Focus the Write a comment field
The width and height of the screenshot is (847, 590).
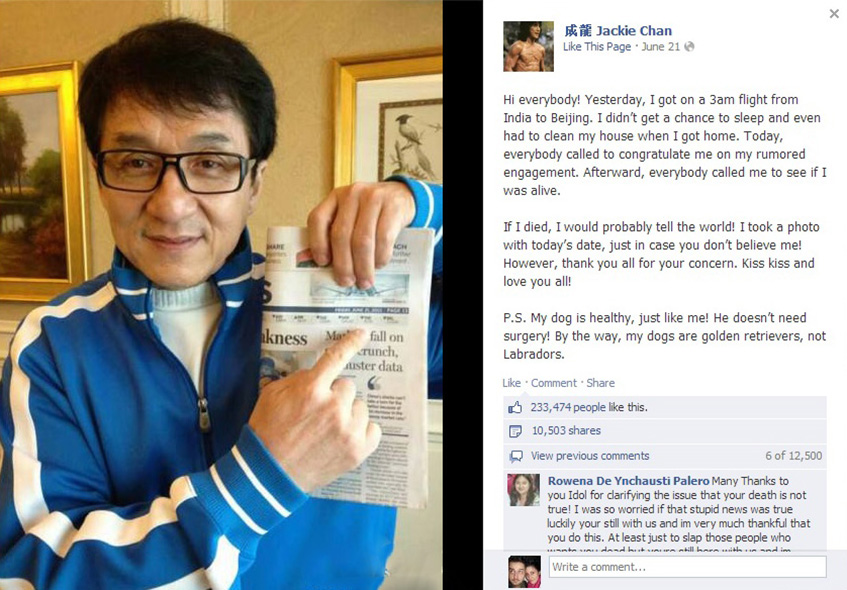pos(688,567)
